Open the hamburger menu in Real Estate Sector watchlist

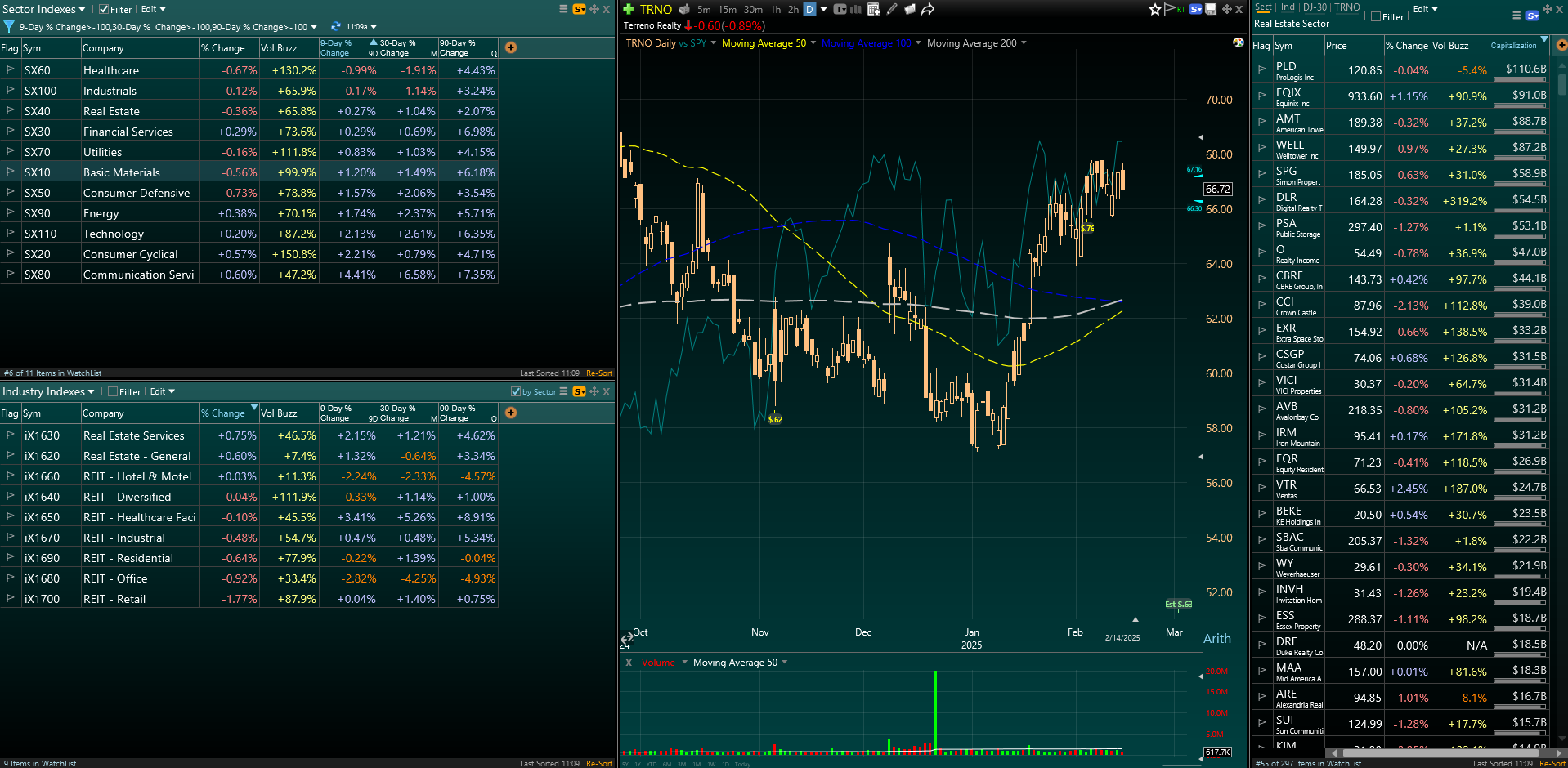tap(1516, 15)
